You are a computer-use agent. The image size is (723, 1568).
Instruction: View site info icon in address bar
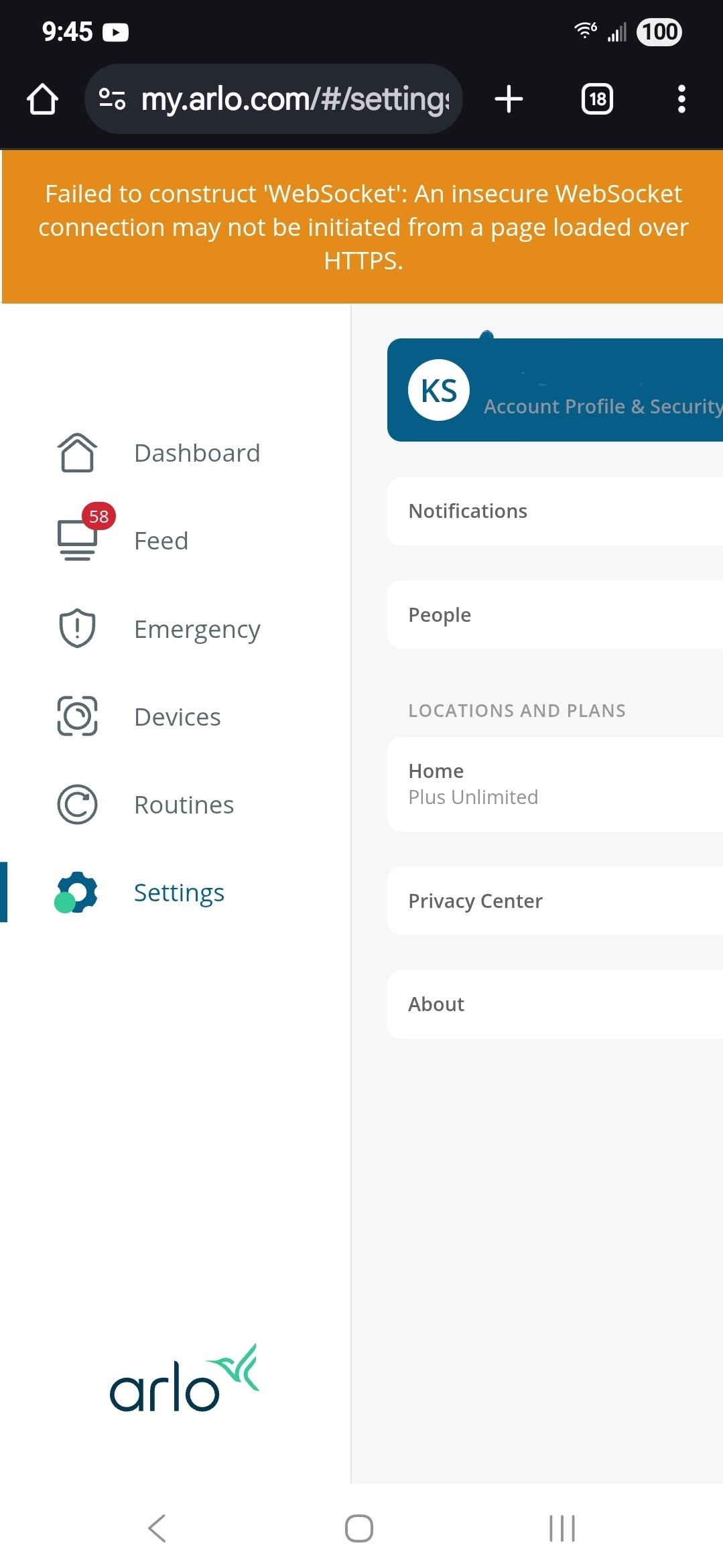(x=112, y=99)
